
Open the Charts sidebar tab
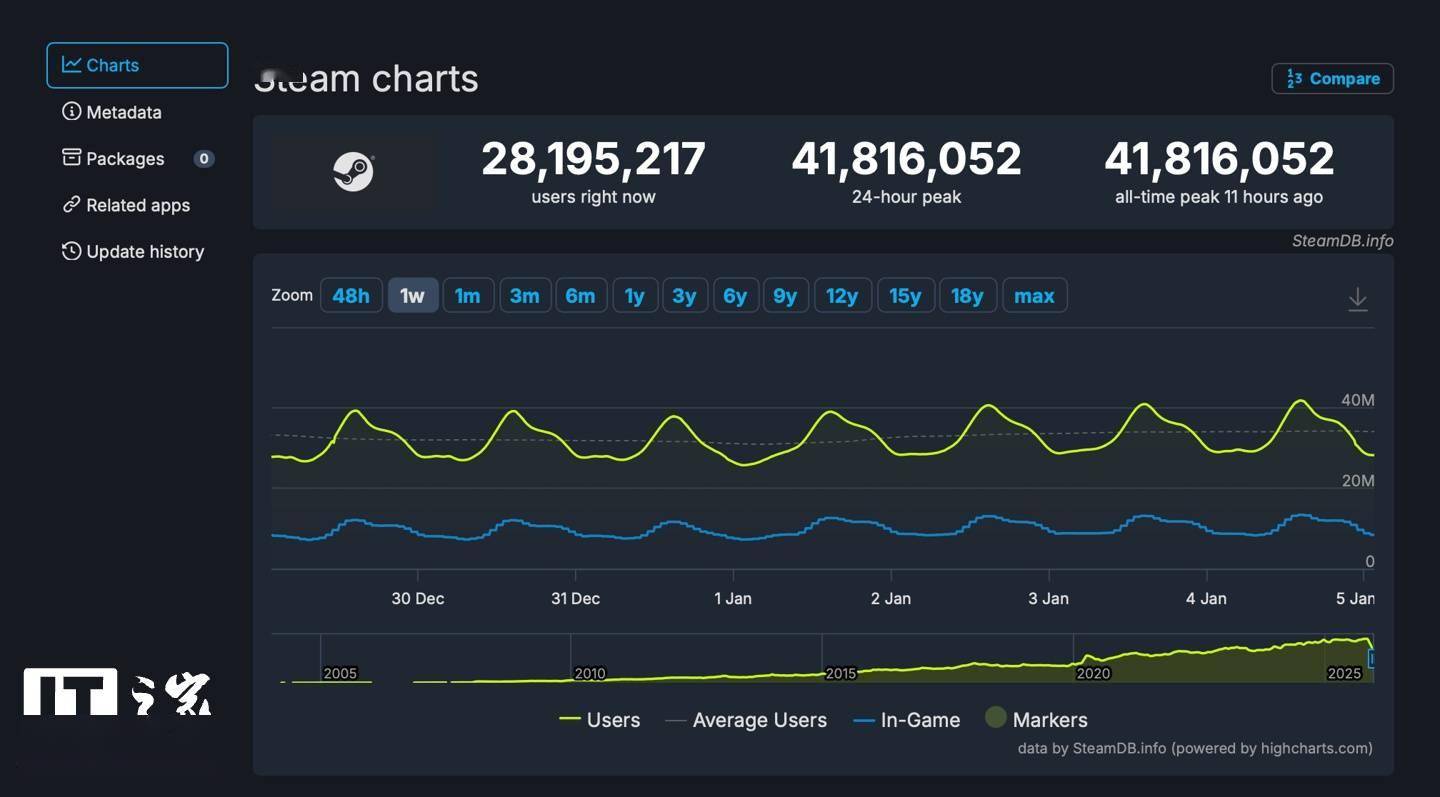pos(137,65)
